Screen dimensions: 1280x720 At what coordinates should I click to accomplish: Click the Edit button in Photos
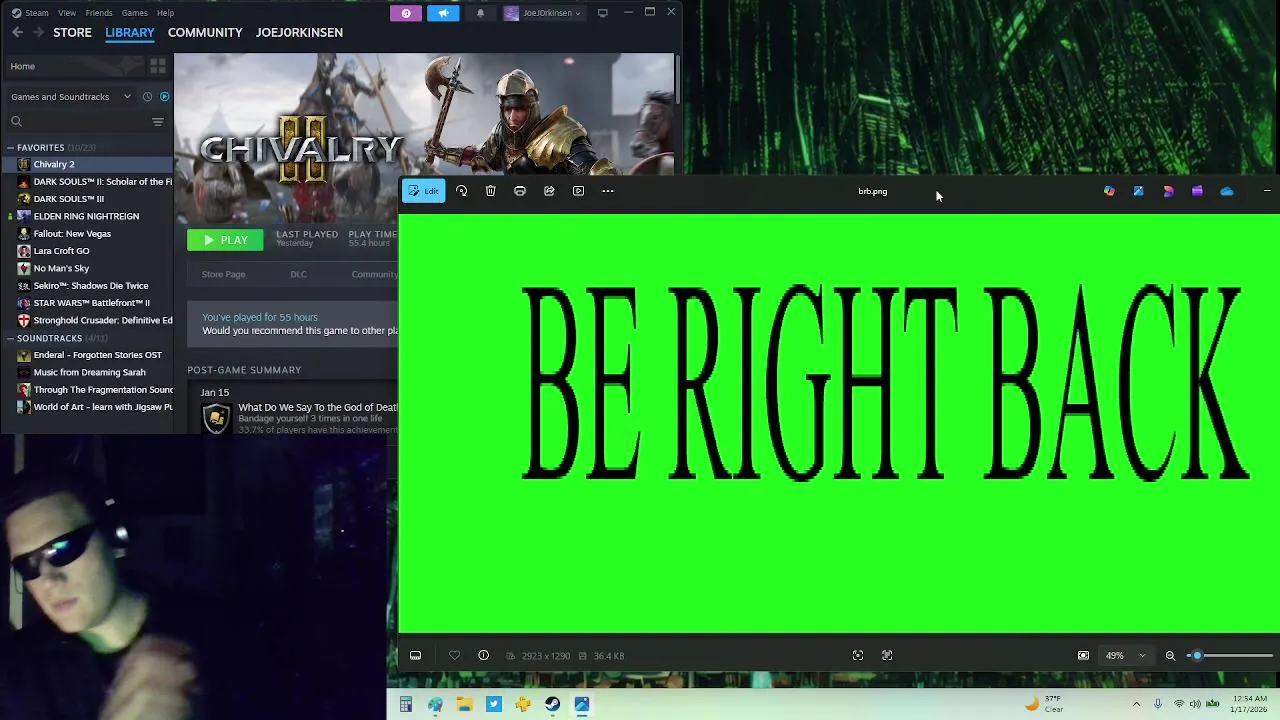pyautogui.click(x=423, y=191)
